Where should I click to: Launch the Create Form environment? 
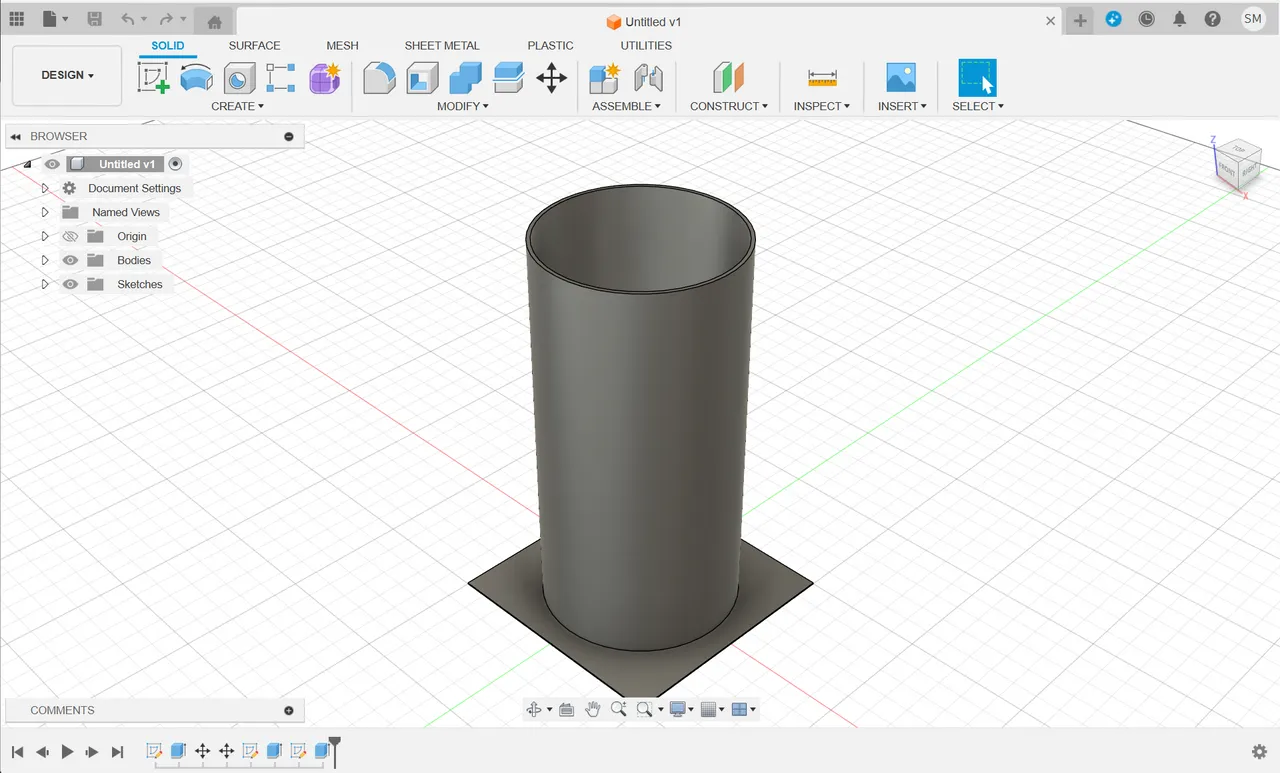[324, 77]
